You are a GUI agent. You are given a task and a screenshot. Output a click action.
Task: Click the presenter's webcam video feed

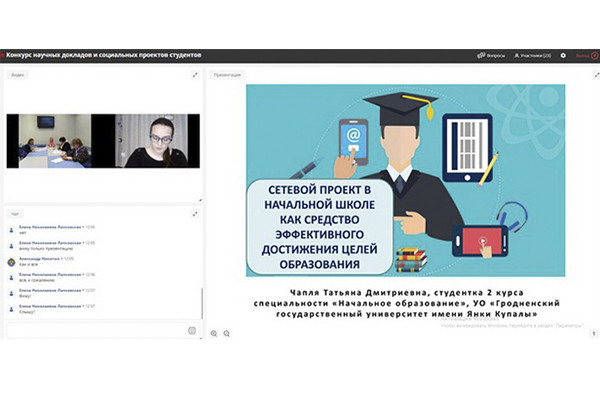(158, 140)
